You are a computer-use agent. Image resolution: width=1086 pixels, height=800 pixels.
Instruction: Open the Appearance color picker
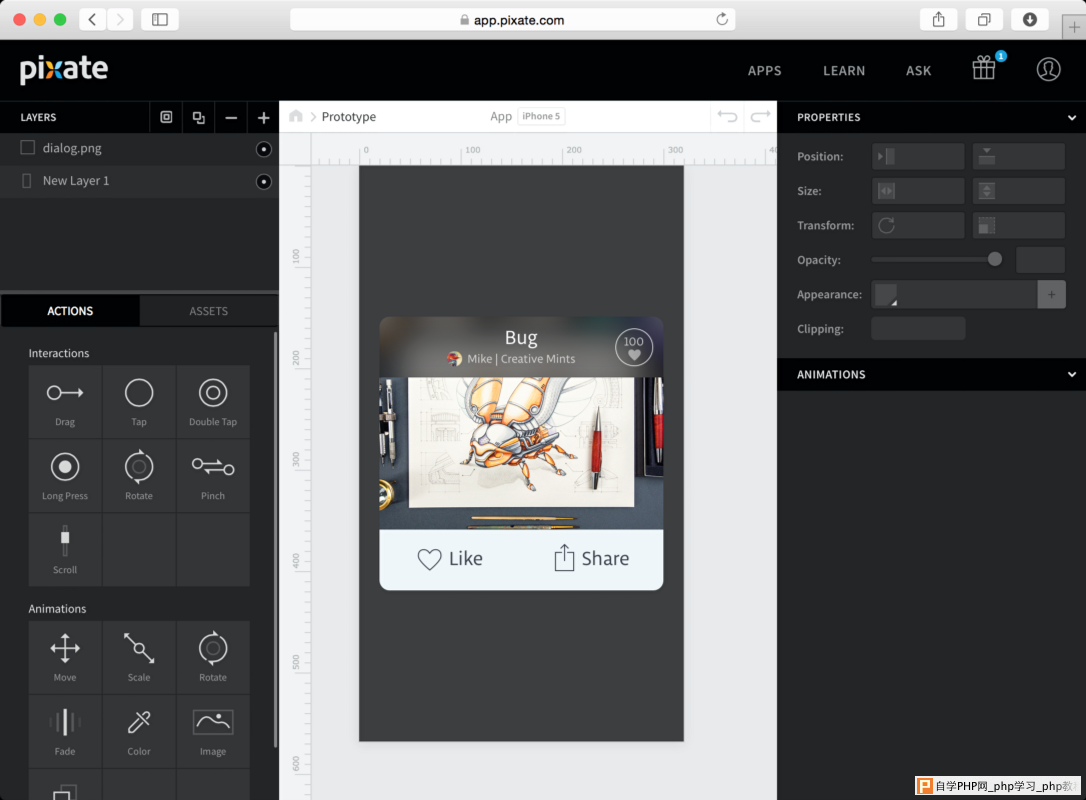886,294
